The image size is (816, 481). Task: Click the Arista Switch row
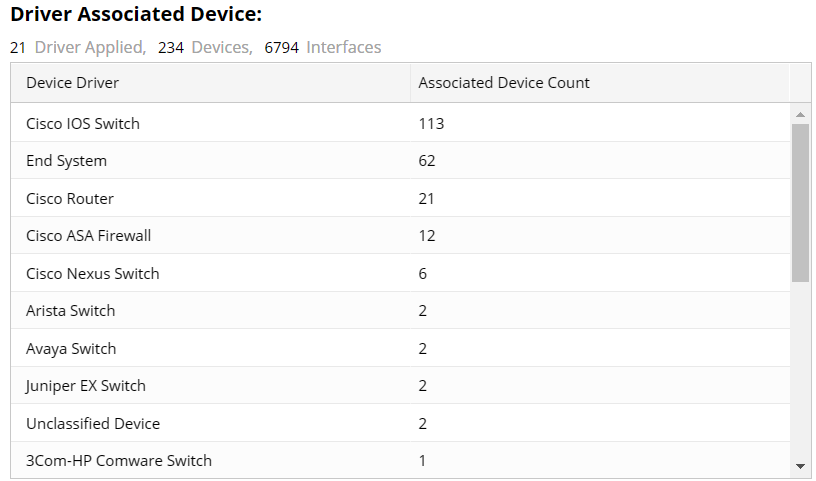tap(71, 311)
